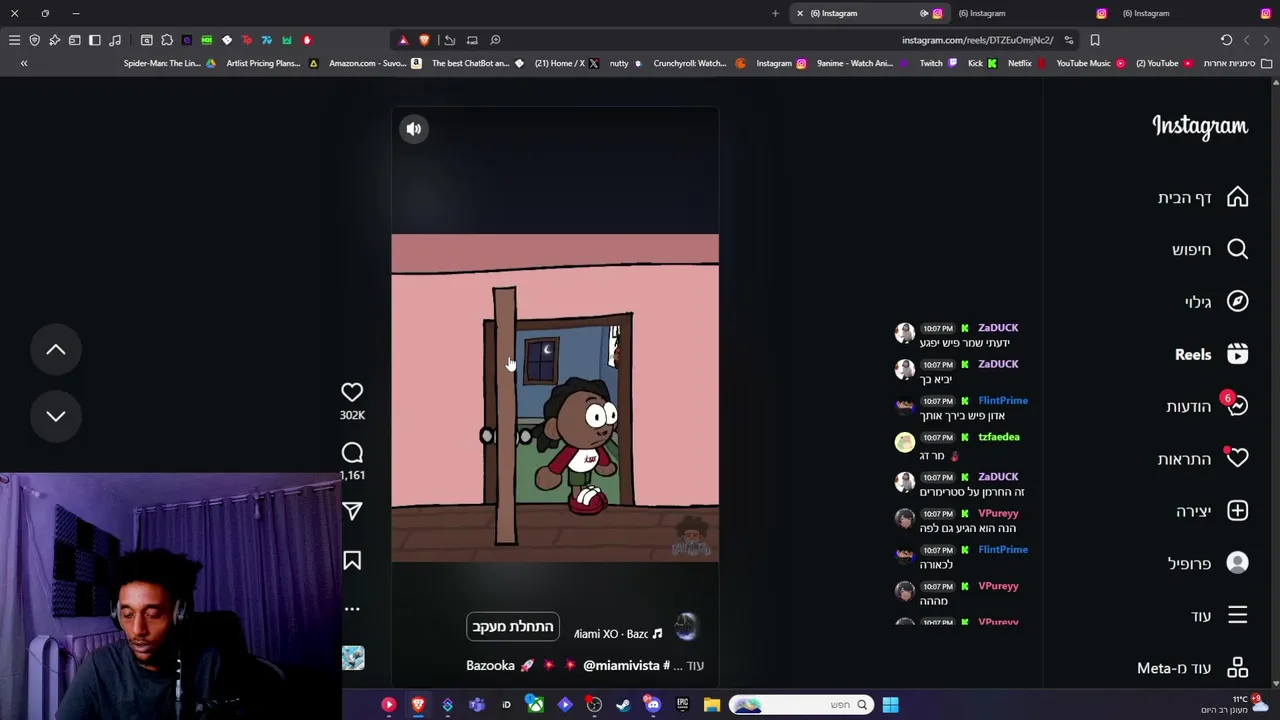Open site settings icon in address bar
This screenshot has width=1280, height=720.
1069,40
